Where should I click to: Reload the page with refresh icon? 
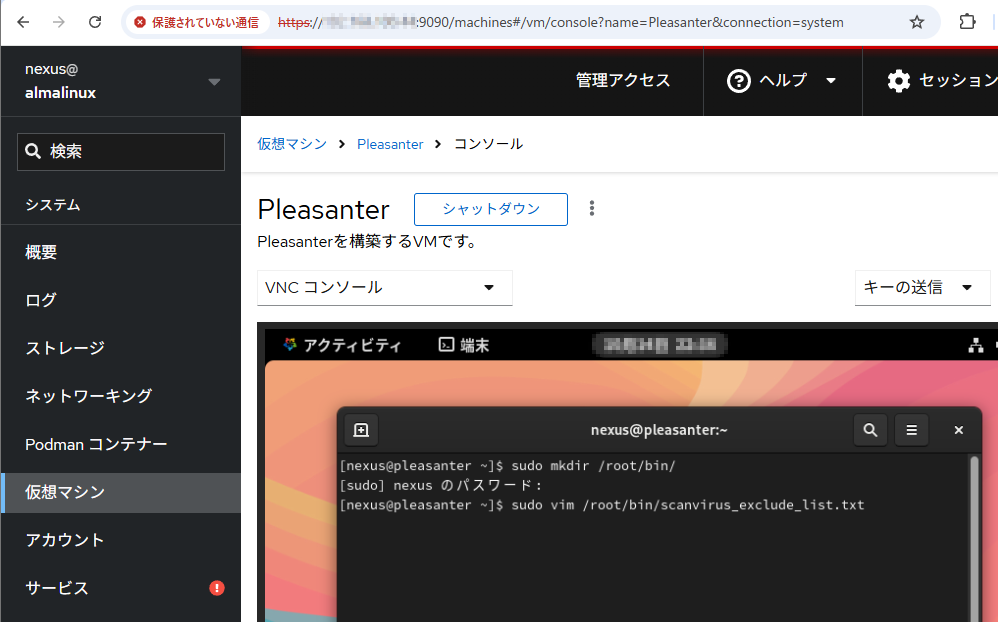(x=95, y=22)
